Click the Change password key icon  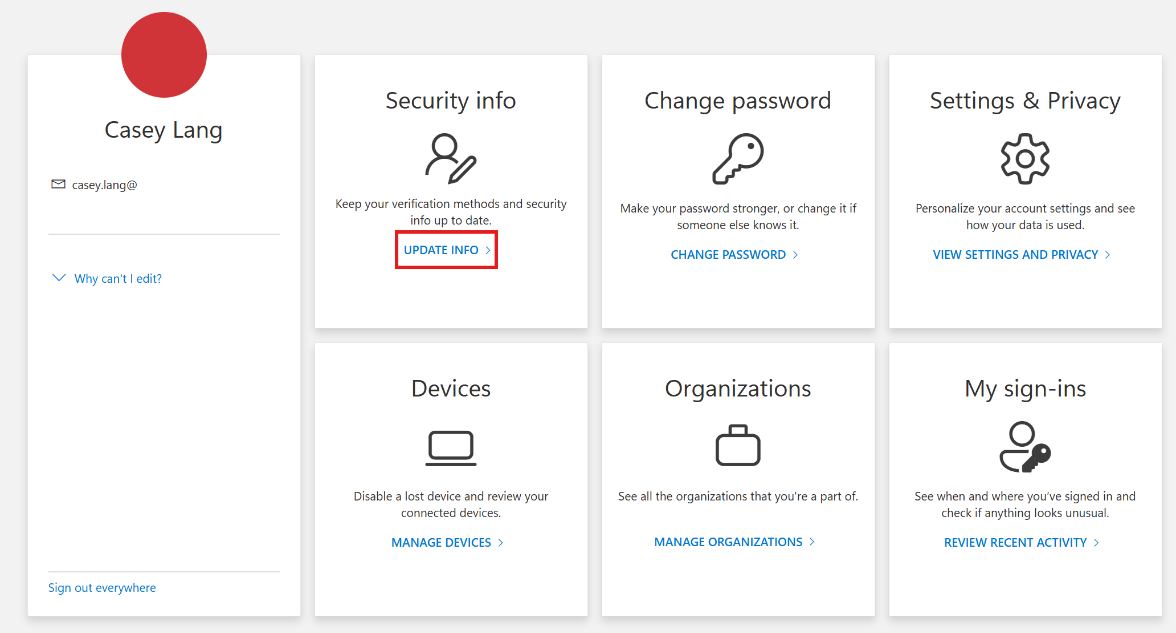click(738, 157)
